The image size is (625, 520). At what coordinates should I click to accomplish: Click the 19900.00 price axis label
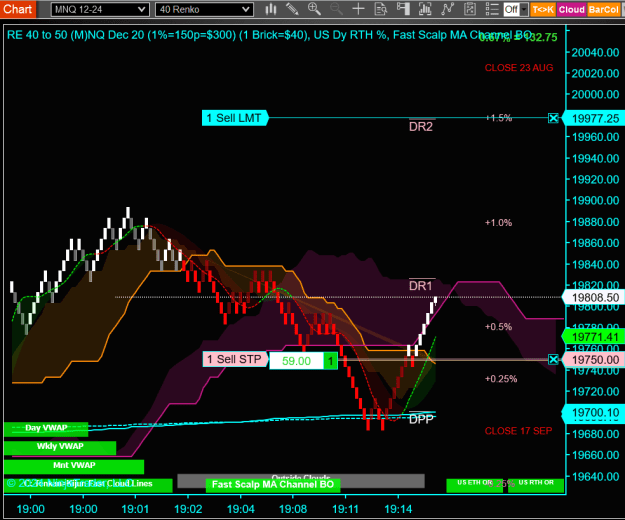pos(595,200)
